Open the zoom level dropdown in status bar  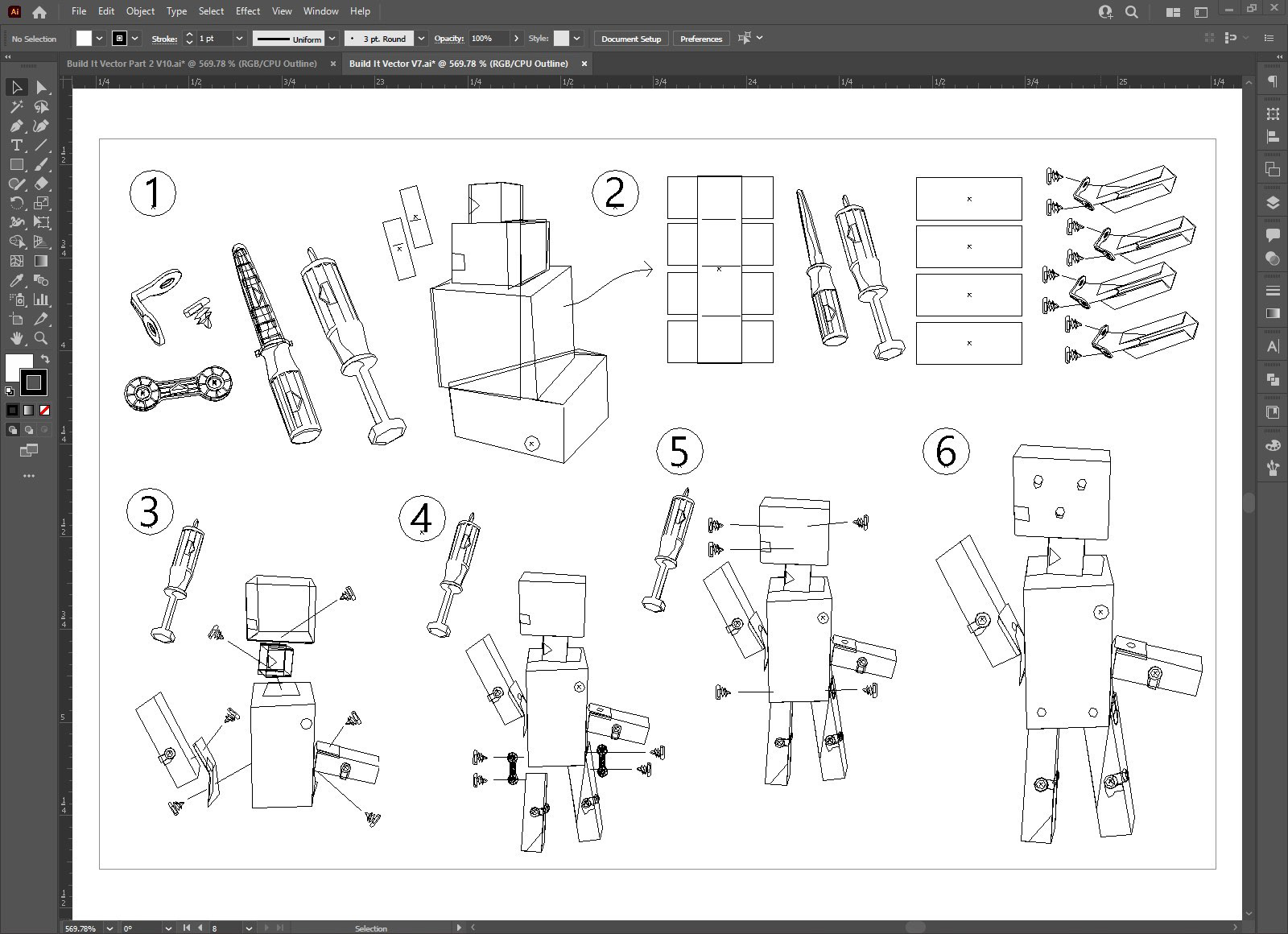(109, 928)
